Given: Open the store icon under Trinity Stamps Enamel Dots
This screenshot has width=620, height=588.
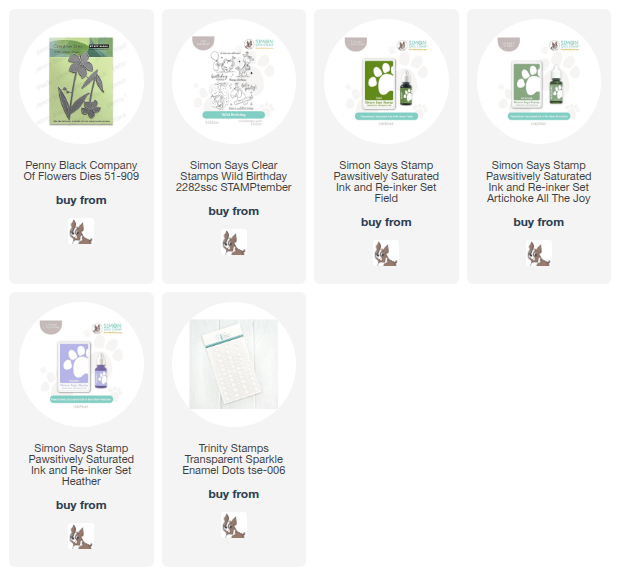Looking at the screenshot, I should (234, 525).
